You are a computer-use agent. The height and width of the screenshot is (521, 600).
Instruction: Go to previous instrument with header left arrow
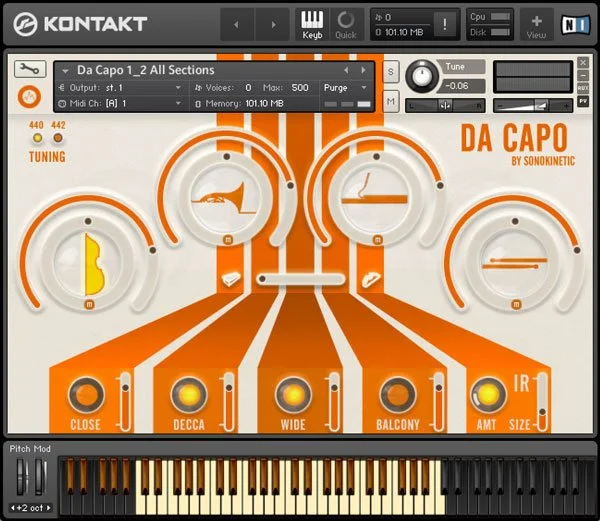coord(236,24)
